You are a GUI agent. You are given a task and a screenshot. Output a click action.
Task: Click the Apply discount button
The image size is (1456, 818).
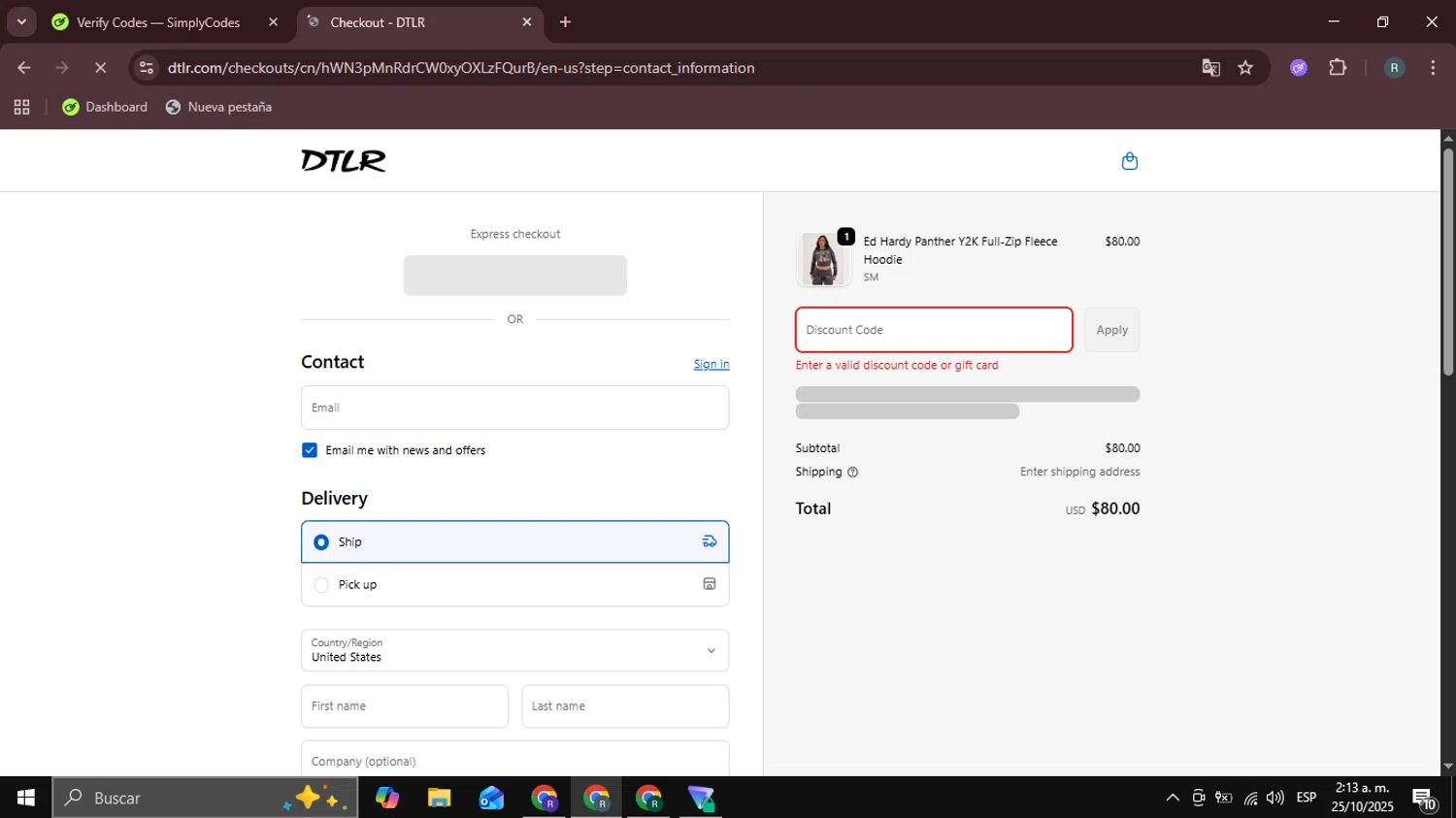tap(1111, 330)
